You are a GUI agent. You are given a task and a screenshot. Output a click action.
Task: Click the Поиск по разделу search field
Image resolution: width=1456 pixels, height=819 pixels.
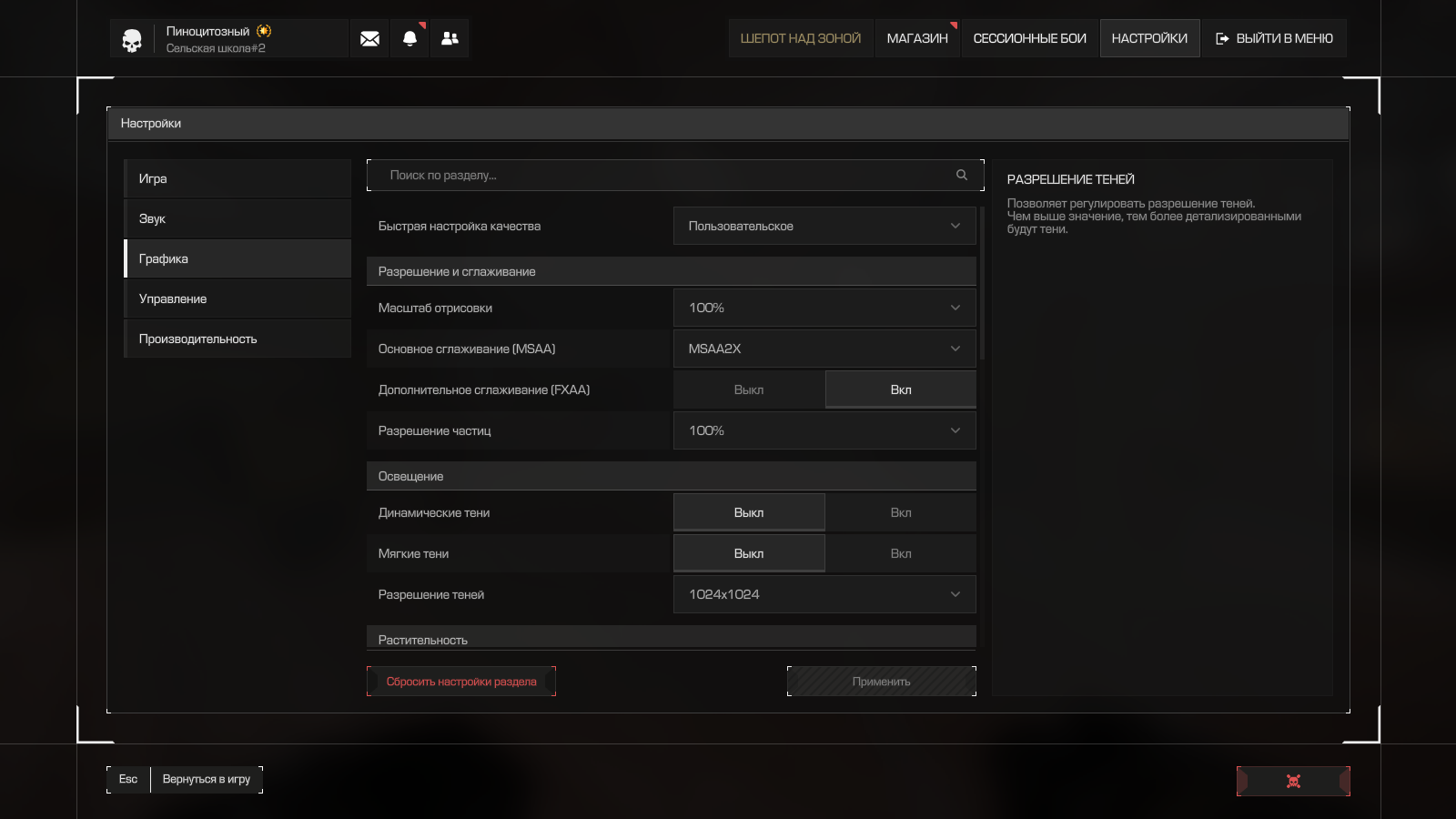tap(675, 175)
